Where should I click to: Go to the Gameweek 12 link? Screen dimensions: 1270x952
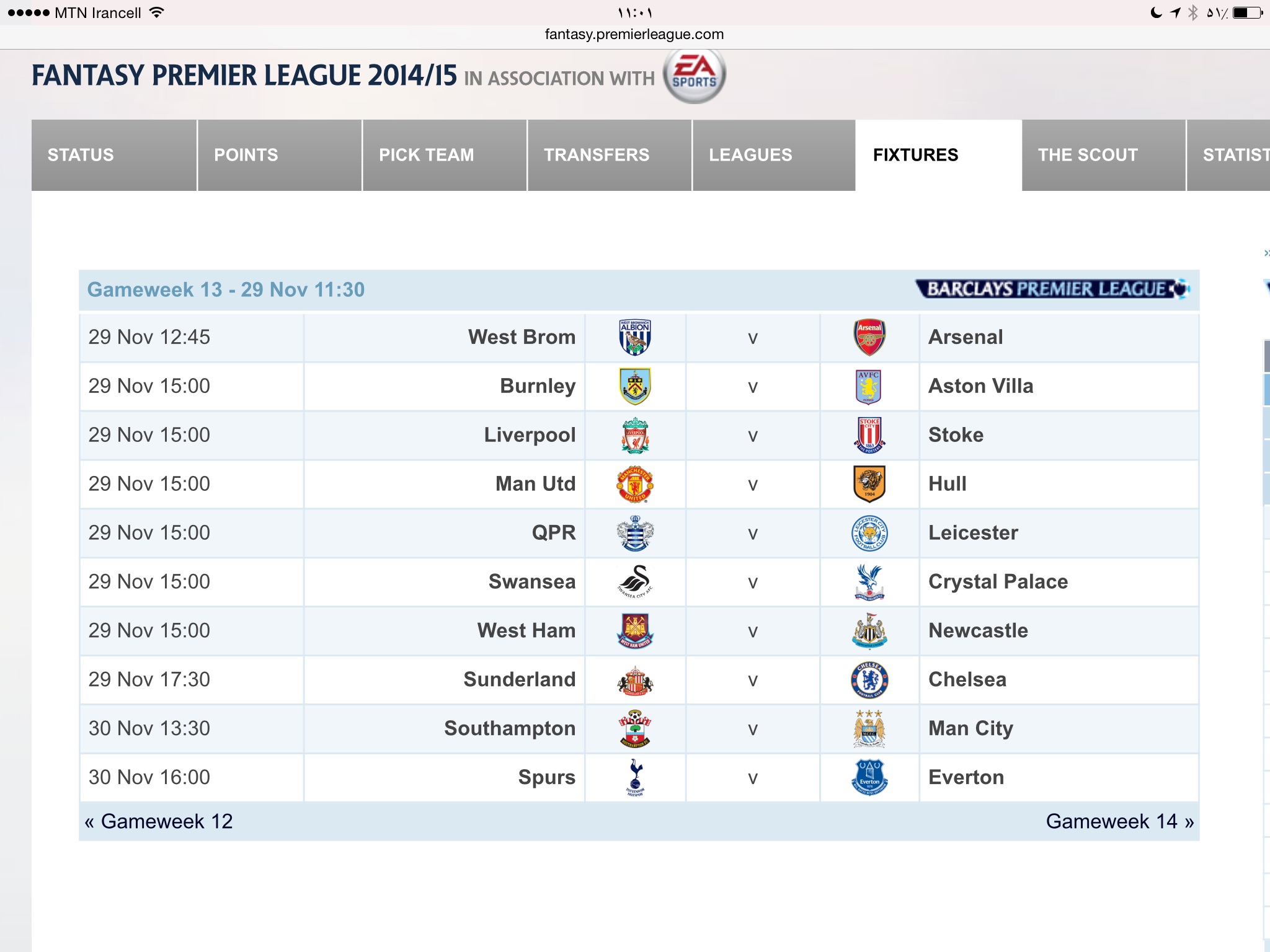coord(159,821)
